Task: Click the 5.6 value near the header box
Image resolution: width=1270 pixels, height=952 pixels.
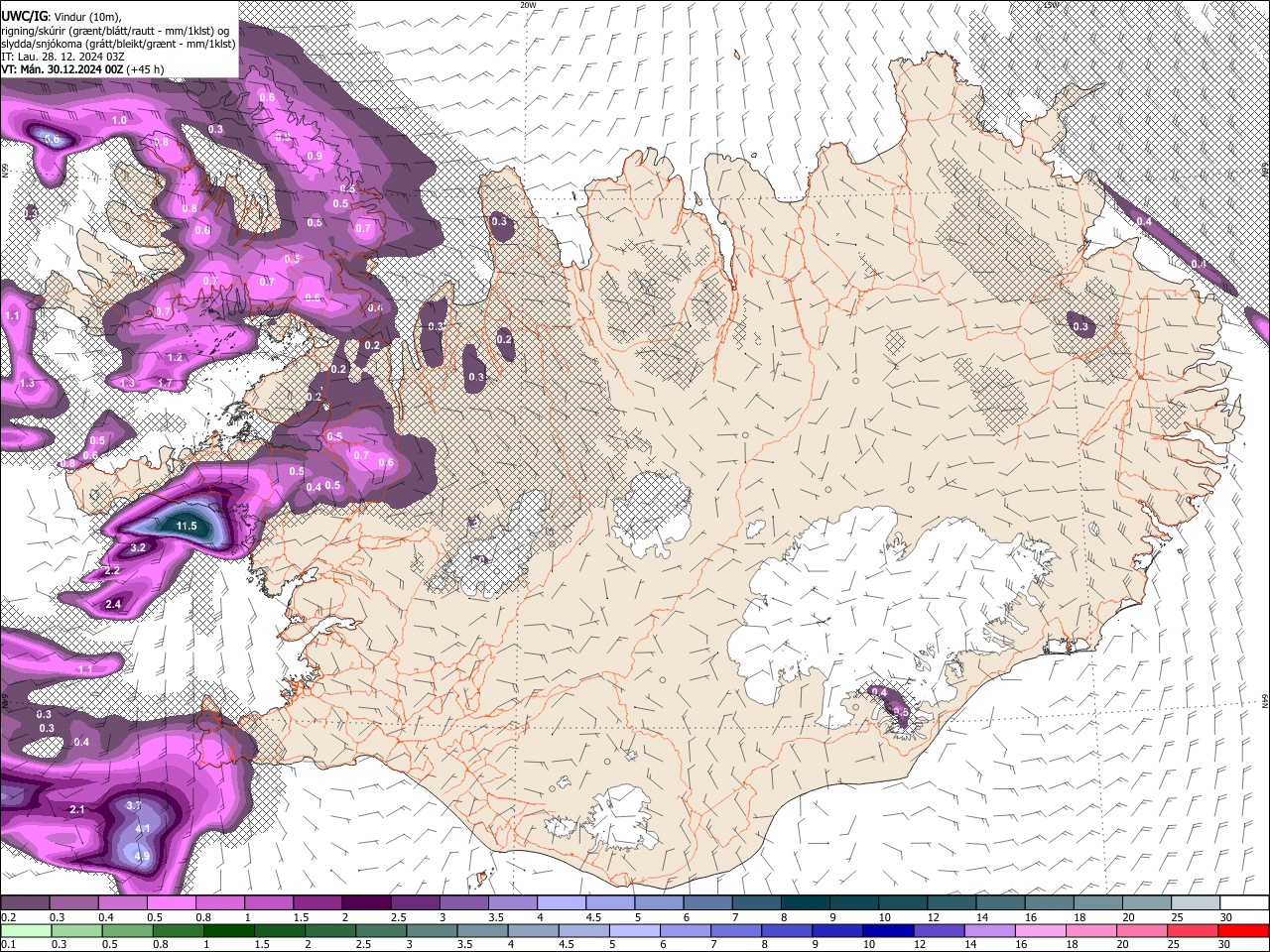Action: point(53,141)
